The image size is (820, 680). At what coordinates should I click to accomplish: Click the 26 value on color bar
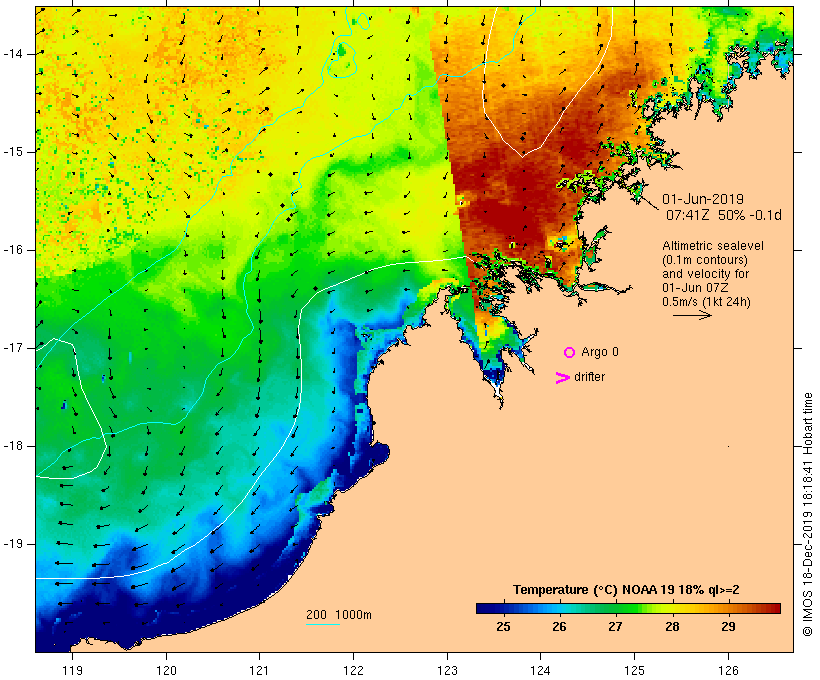(x=559, y=627)
